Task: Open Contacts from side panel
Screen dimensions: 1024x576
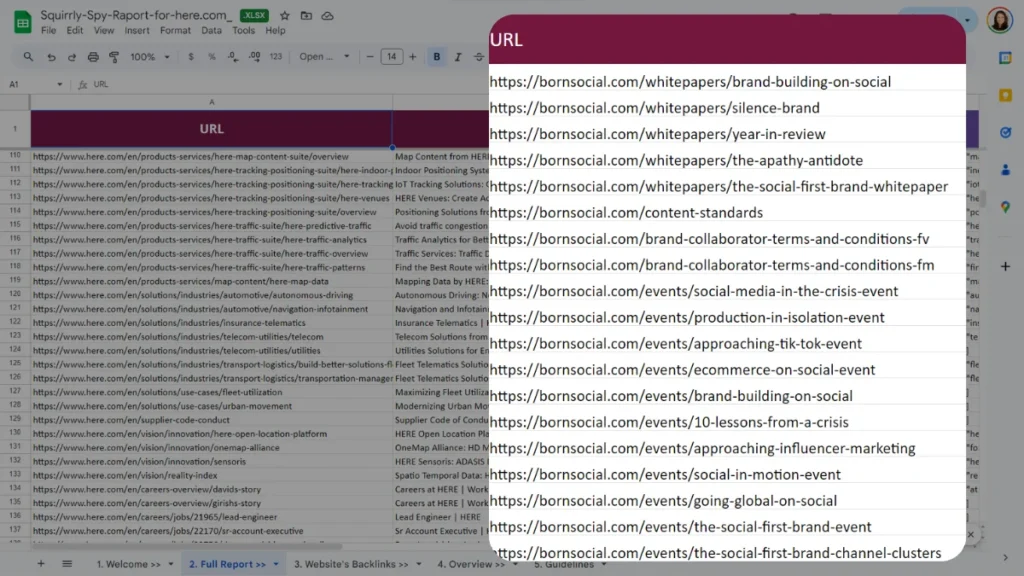Action: click(1005, 169)
